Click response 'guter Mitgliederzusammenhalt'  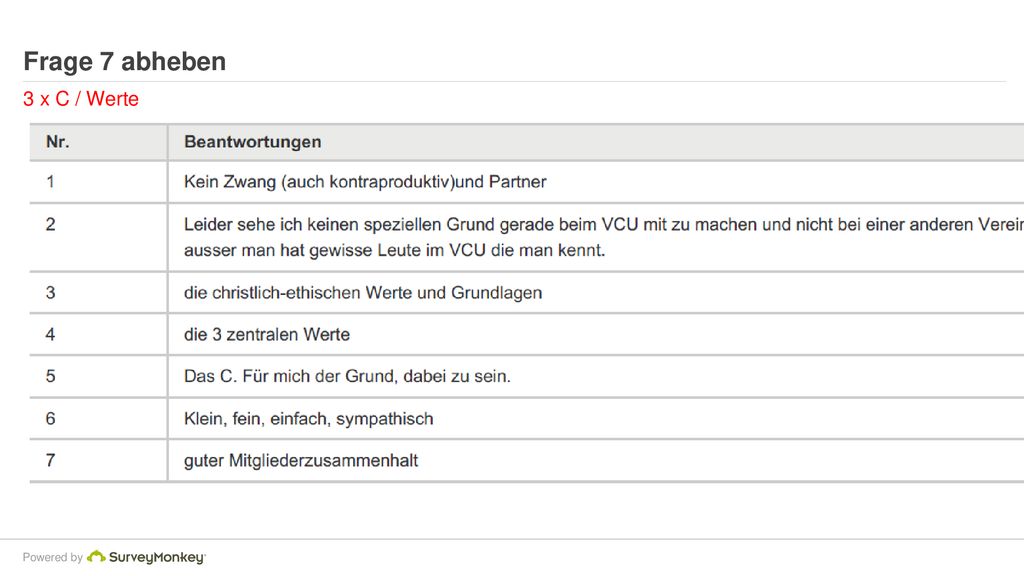pos(301,460)
